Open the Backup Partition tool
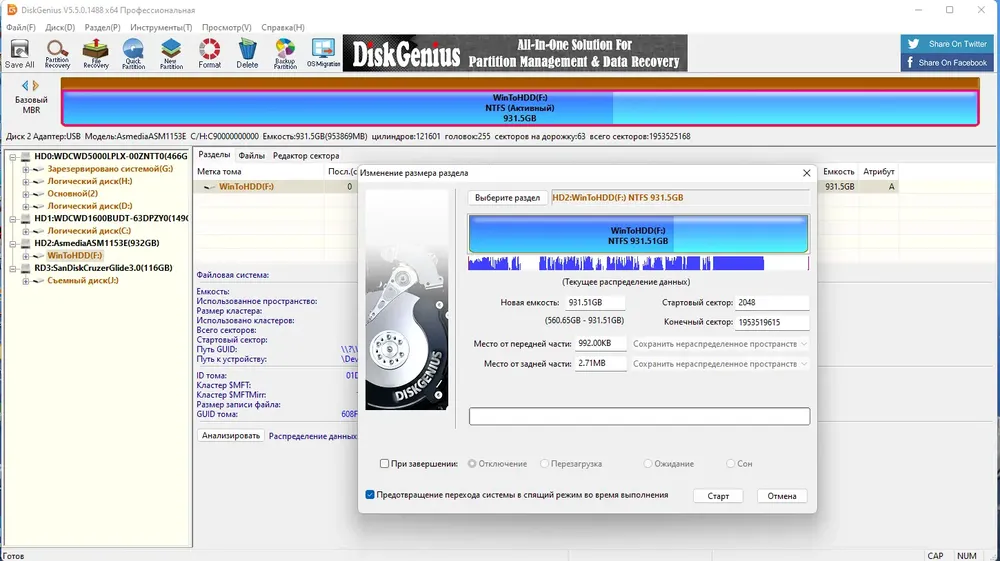 285,54
